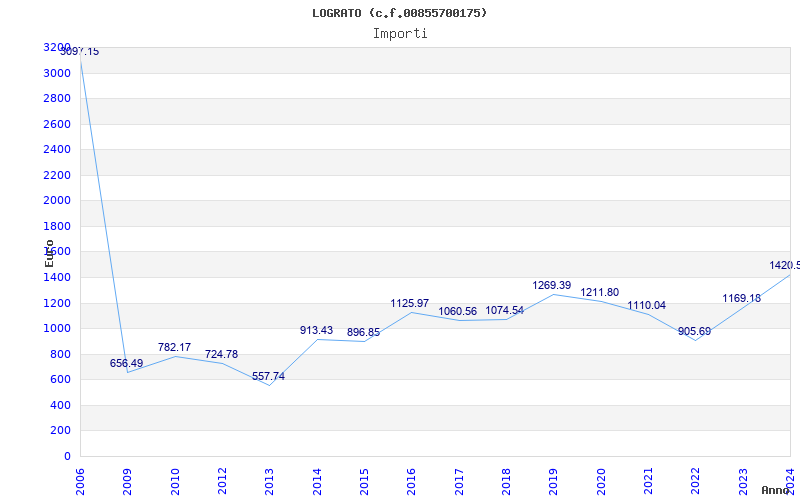Viewport: 800px width, 500px height.
Task: Select the 724.78 data label
Action: pos(221,354)
